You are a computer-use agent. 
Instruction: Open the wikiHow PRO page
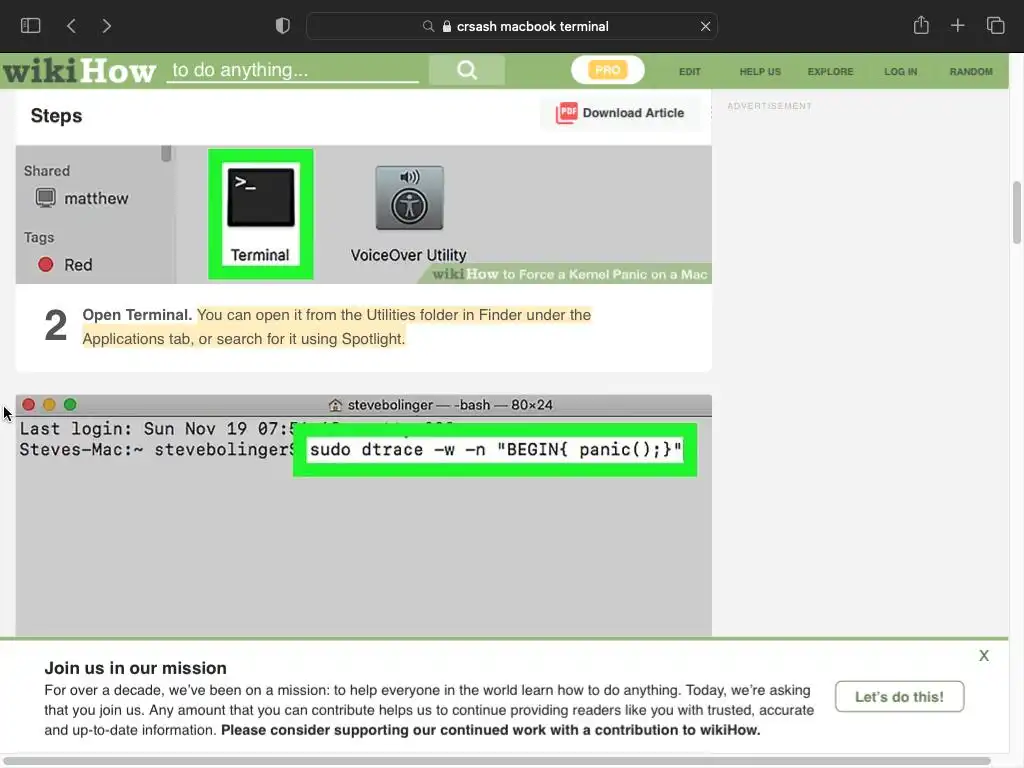(x=607, y=70)
